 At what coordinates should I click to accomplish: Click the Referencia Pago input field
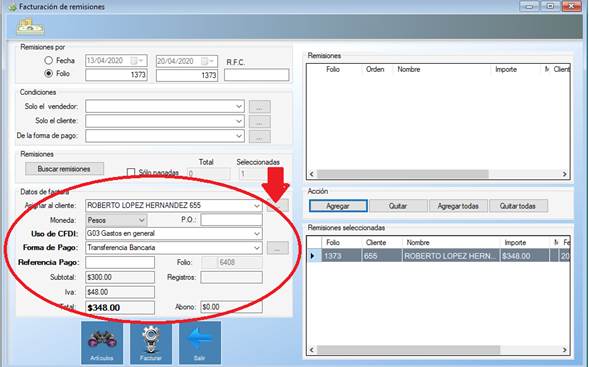pyautogui.click(x=120, y=262)
